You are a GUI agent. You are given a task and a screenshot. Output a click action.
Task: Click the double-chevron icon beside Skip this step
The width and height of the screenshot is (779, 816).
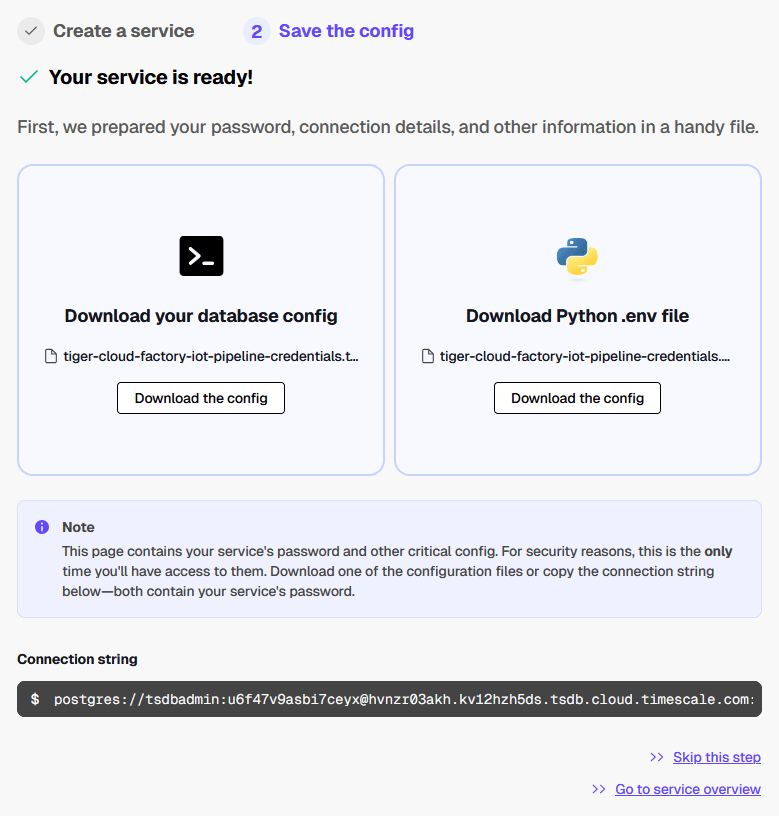pos(657,757)
